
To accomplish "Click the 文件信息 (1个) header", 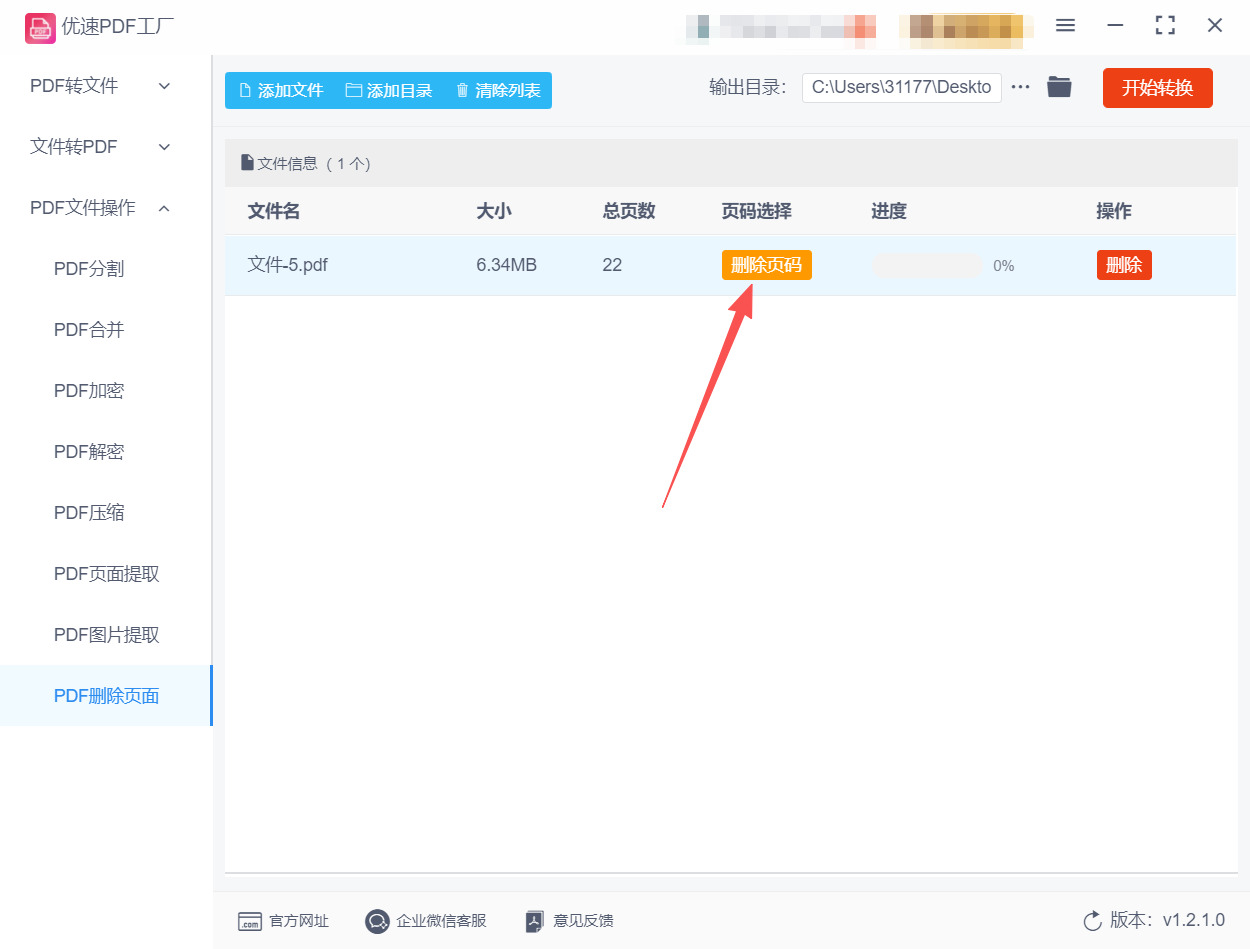I will click(306, 163).
